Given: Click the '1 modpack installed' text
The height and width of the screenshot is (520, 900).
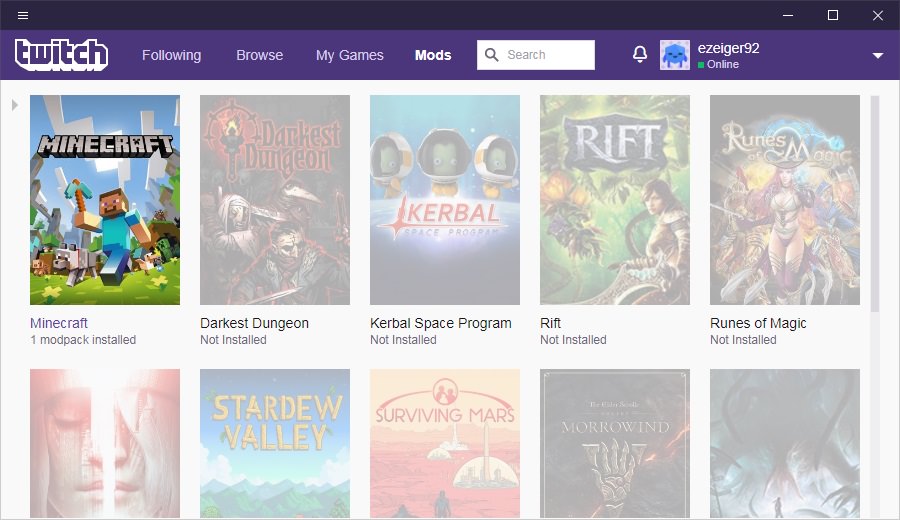Looking at the screenshot, I should 83,340.
